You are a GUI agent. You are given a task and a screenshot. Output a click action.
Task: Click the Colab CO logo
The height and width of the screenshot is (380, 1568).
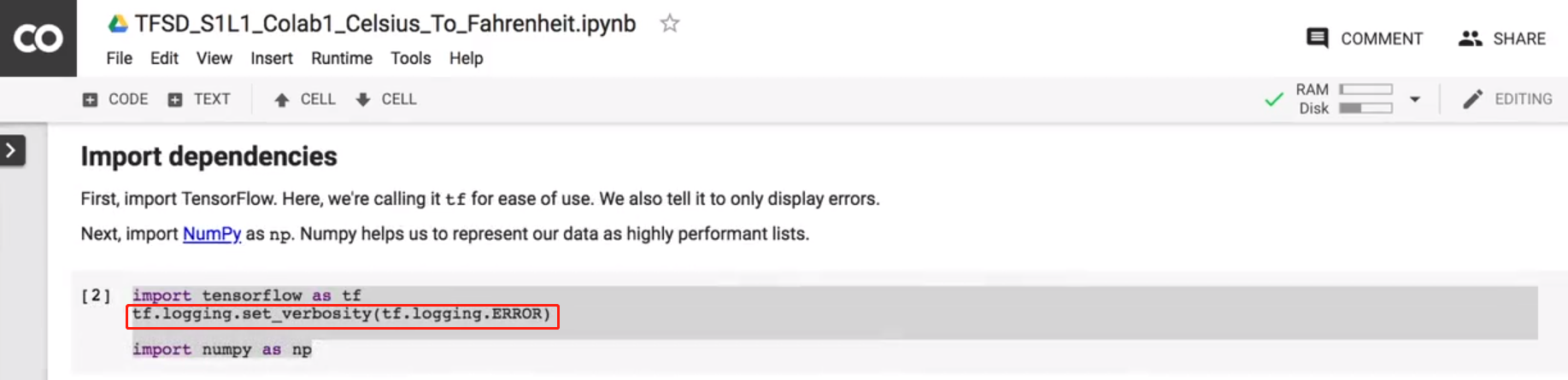(x=38, y=38)
